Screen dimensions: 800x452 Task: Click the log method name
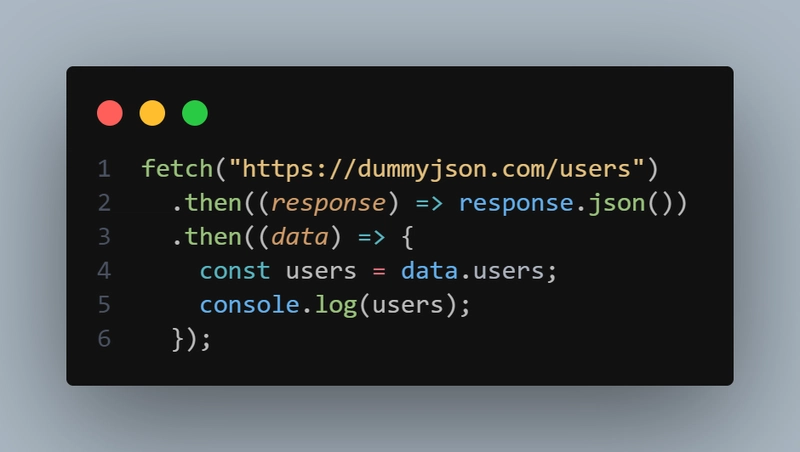[336, 305]
